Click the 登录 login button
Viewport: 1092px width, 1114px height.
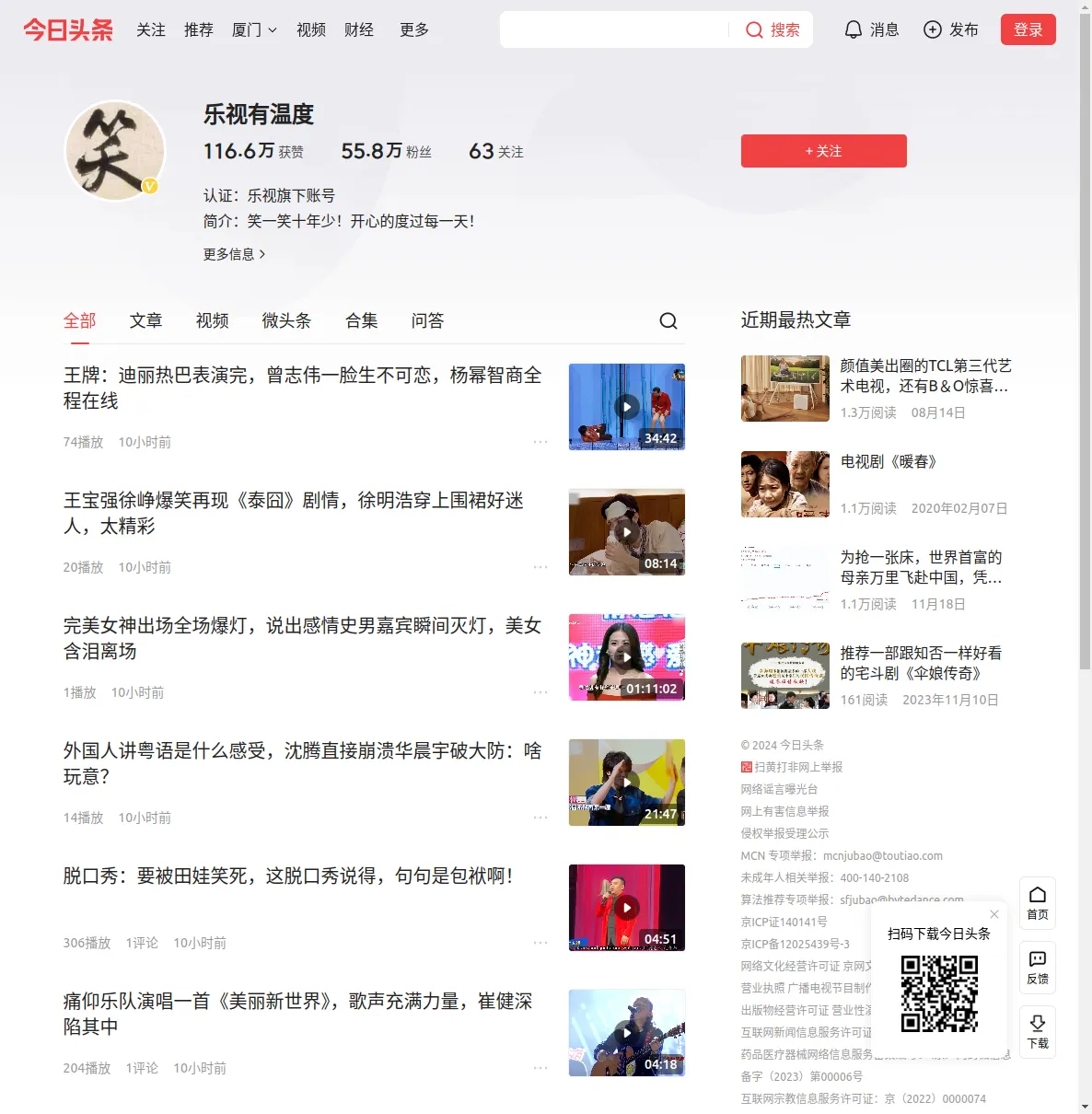click(1028, 29)
